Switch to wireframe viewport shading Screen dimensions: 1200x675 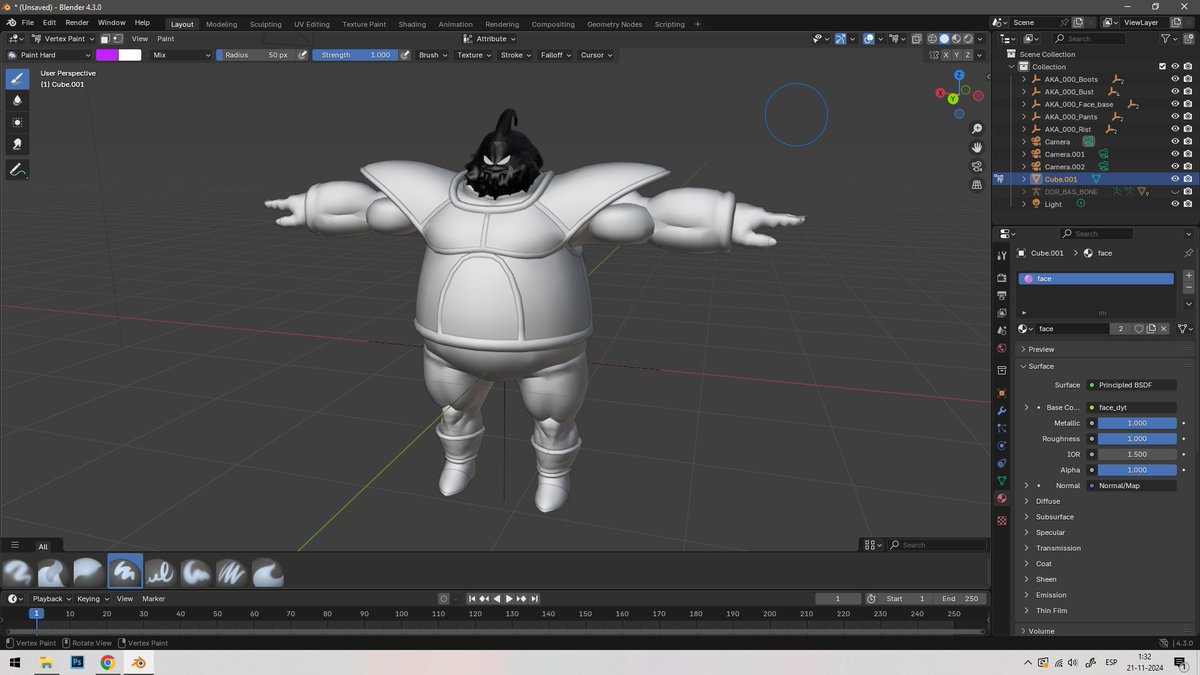(x=932, y=39)
